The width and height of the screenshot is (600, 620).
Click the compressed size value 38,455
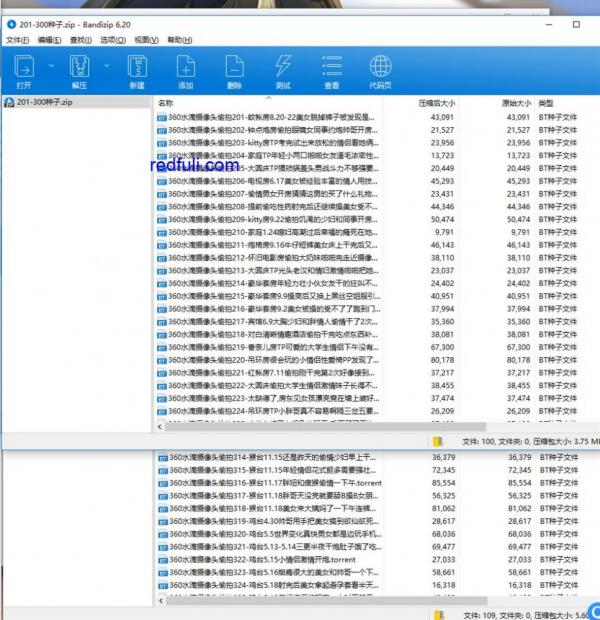[442, 386]
